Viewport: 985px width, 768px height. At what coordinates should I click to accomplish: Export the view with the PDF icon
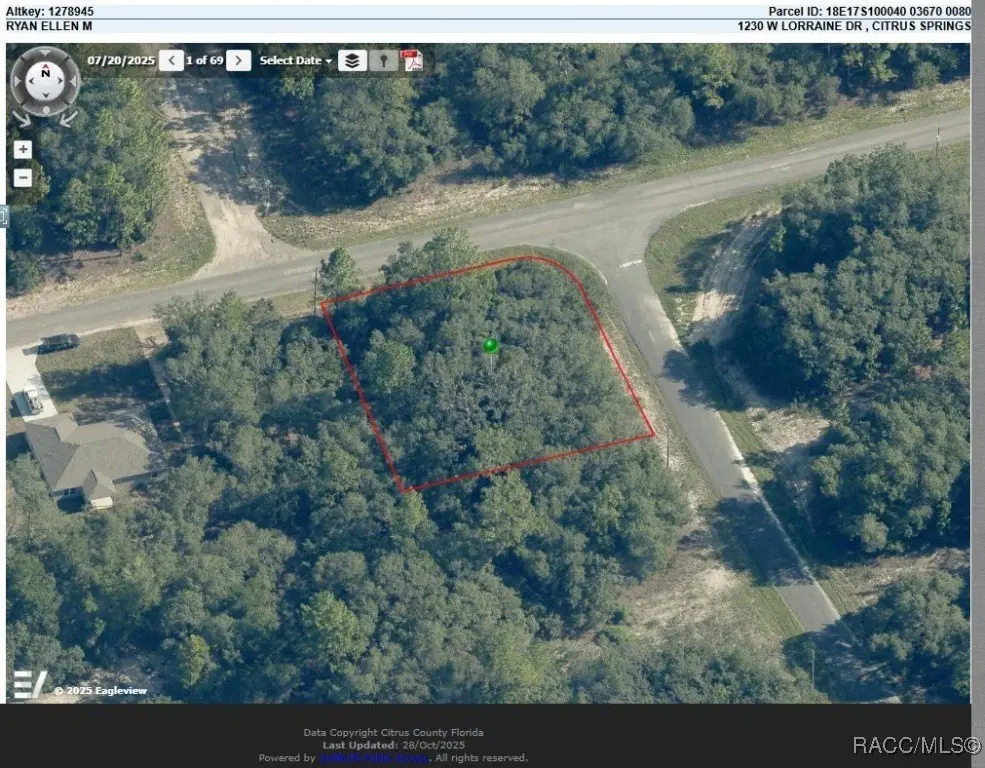click(412, 60)
